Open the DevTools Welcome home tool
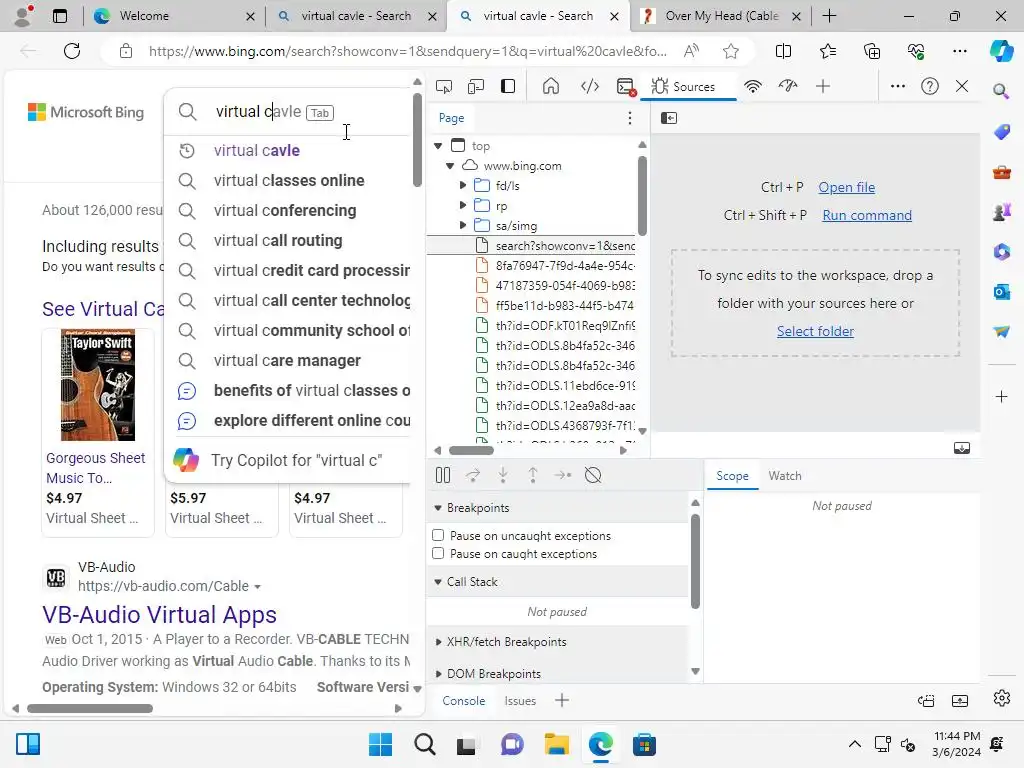Screen dimensions: 1024x768 point(551,86)
